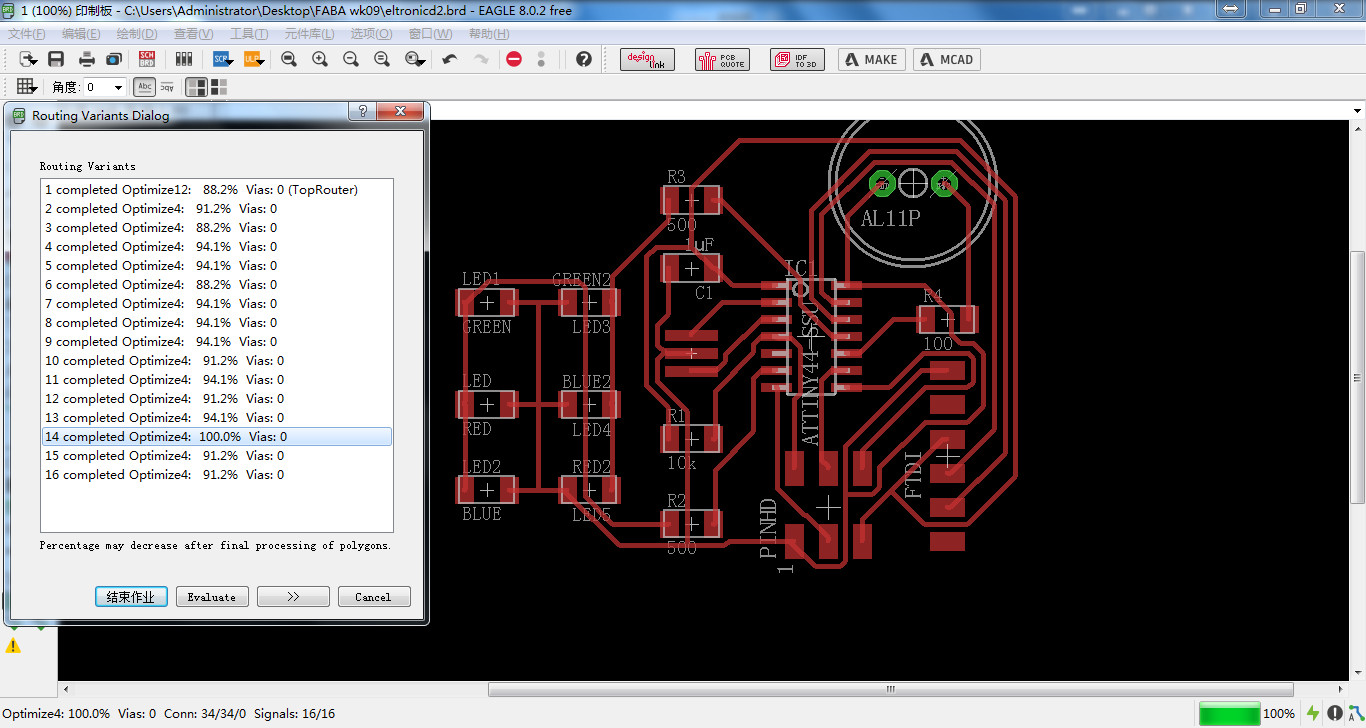Click the Redraw zoom icon
The height and width of the screenshot is (728, 1366).
[382, 59]
